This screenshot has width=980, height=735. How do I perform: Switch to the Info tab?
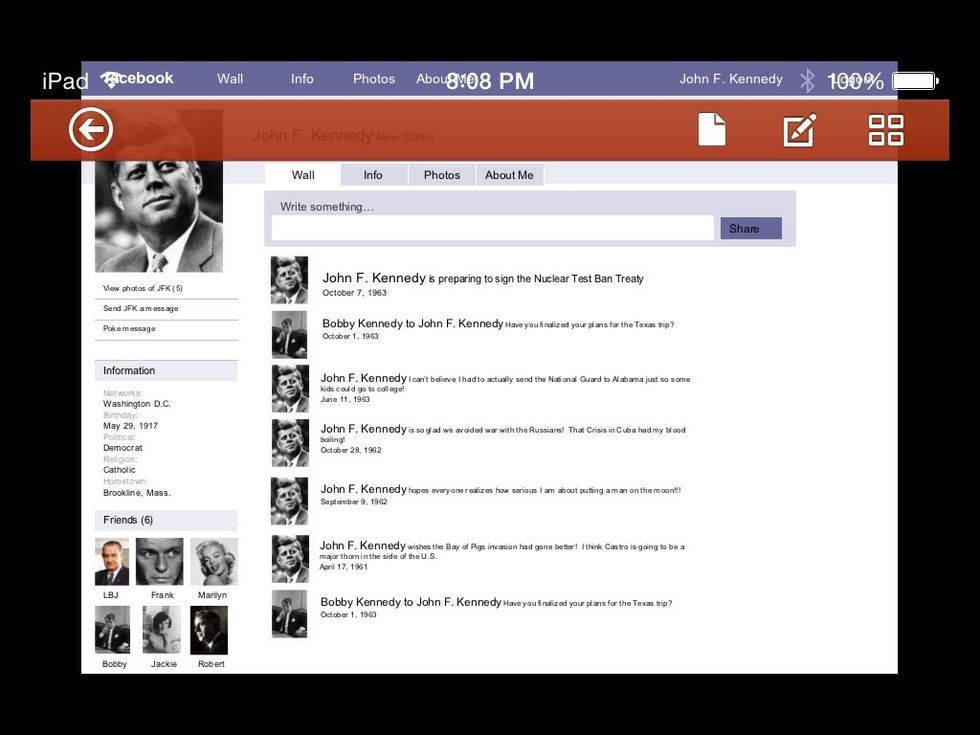[373, 175]
